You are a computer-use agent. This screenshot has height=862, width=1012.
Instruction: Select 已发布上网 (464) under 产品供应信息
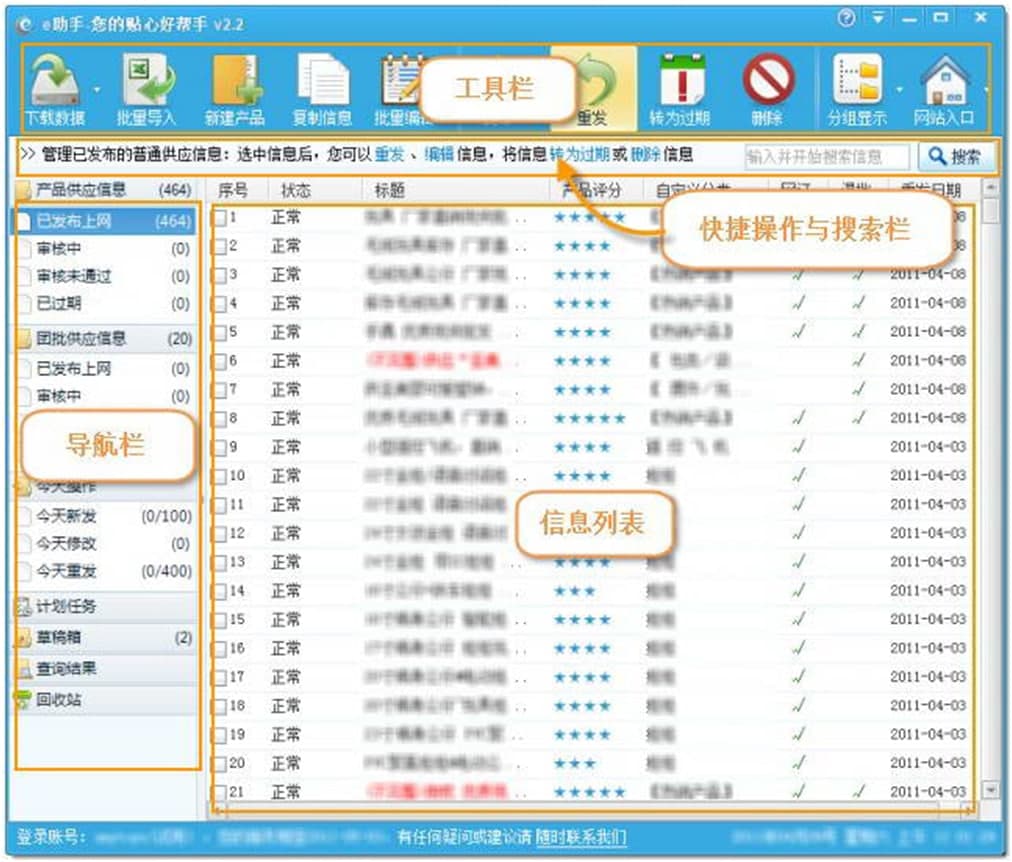[105, 221]
